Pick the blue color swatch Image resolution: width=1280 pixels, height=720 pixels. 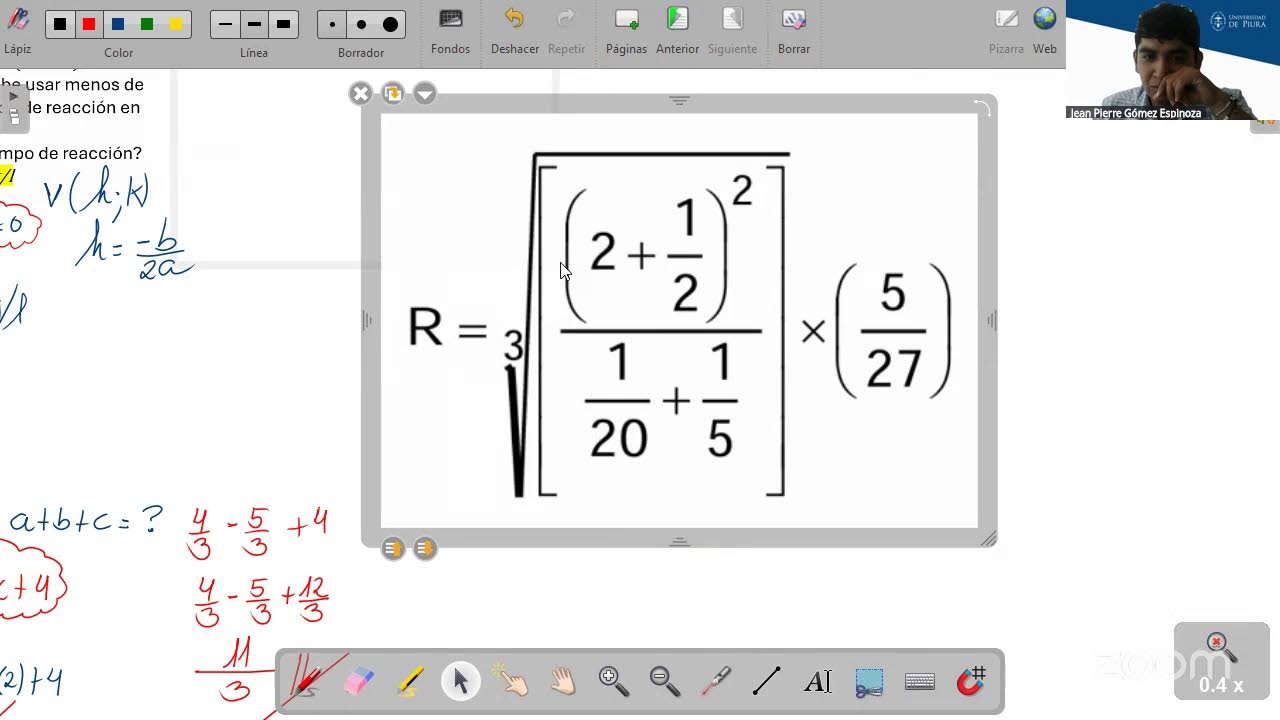(x=118, y=24)
